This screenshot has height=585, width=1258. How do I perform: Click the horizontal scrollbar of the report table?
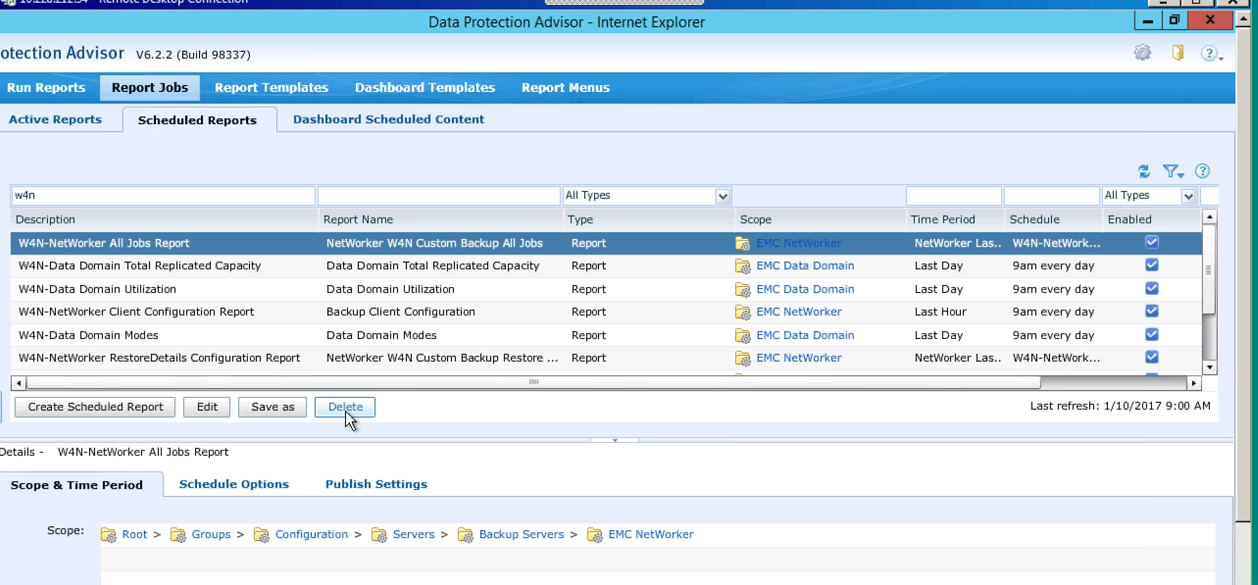pos(533,382)
